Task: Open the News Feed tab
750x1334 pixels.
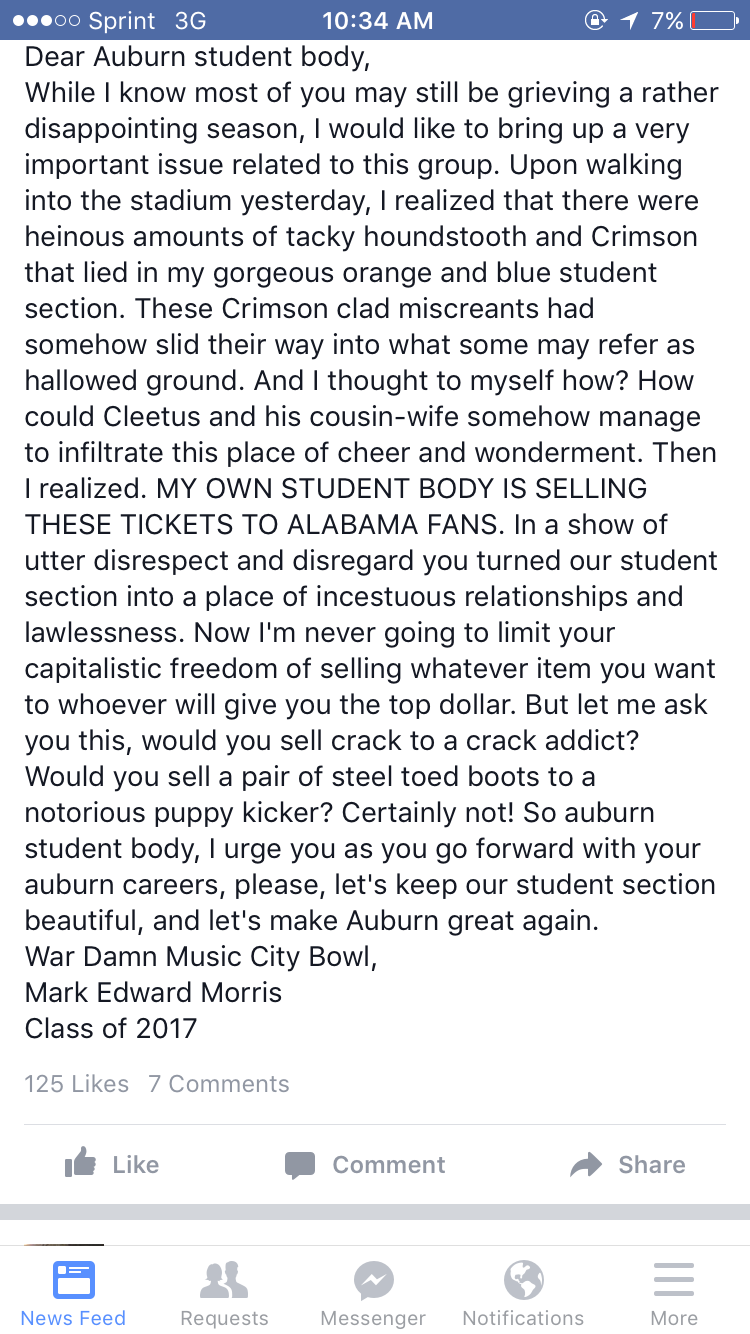Action: [74, 1293]
